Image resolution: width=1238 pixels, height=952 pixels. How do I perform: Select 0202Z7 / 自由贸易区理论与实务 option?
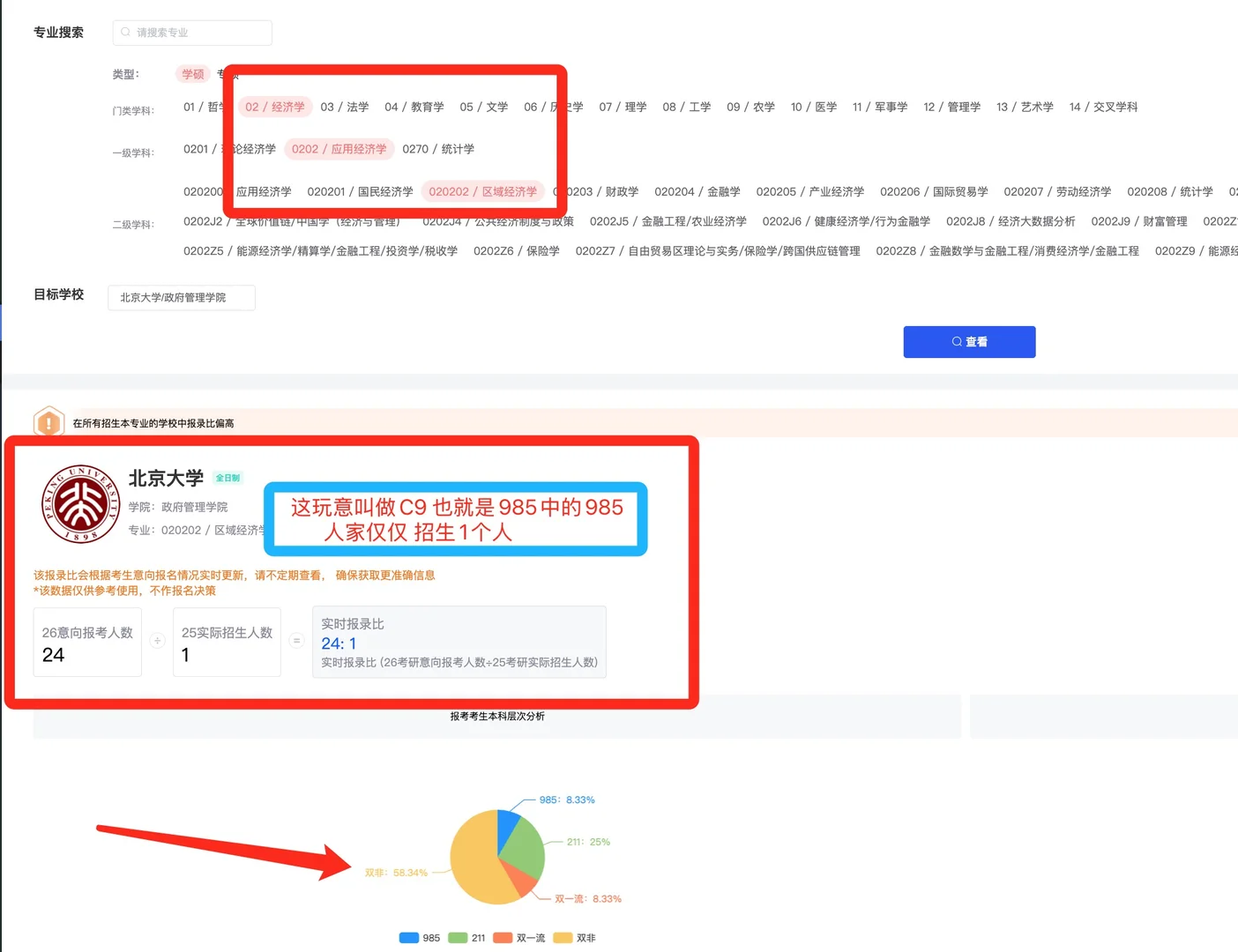pos(718,251)
